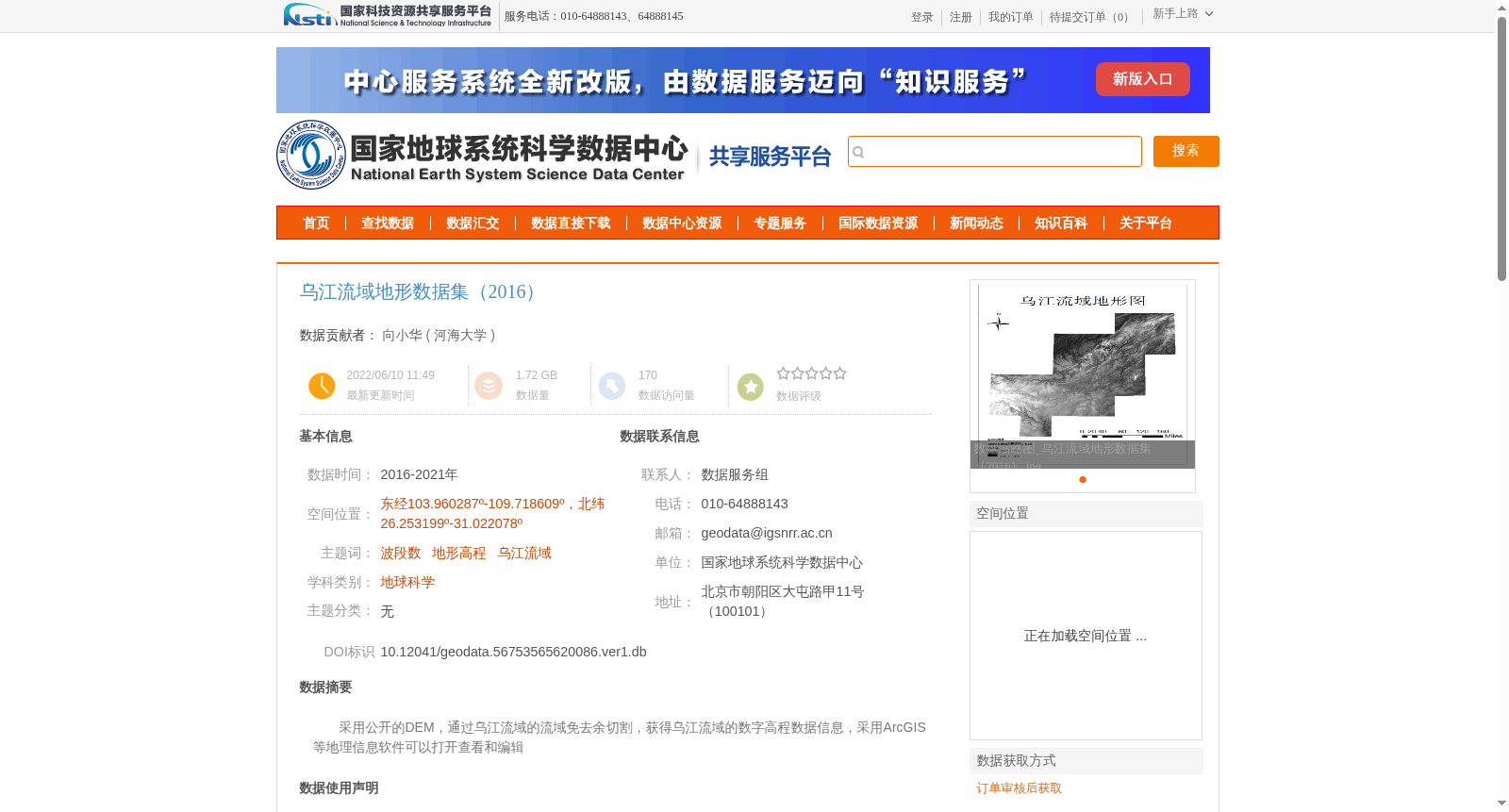Screen dimensions: 1509x812
Task: Click the National Earth System Science Data Center logo
Action: click(x=483, y=155)
